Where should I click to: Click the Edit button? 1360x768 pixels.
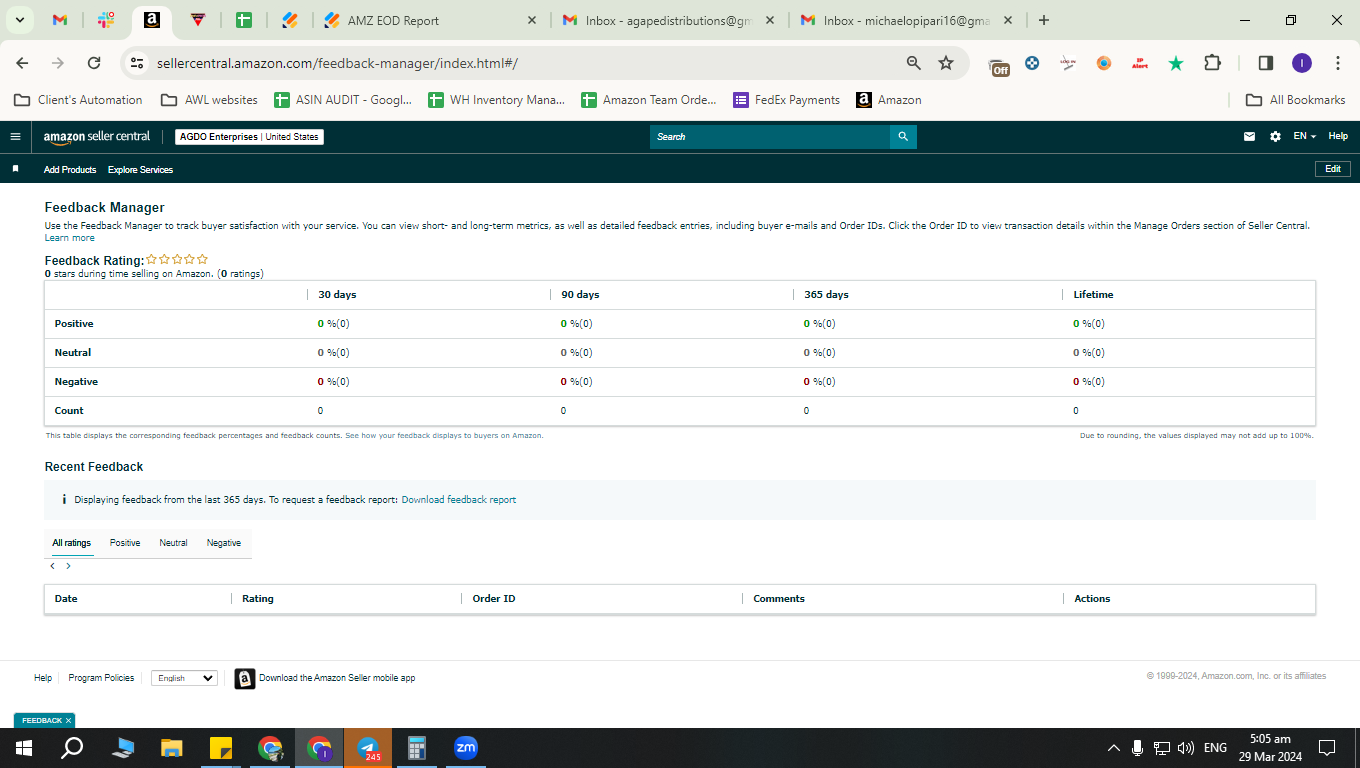tap(1332, 169)
